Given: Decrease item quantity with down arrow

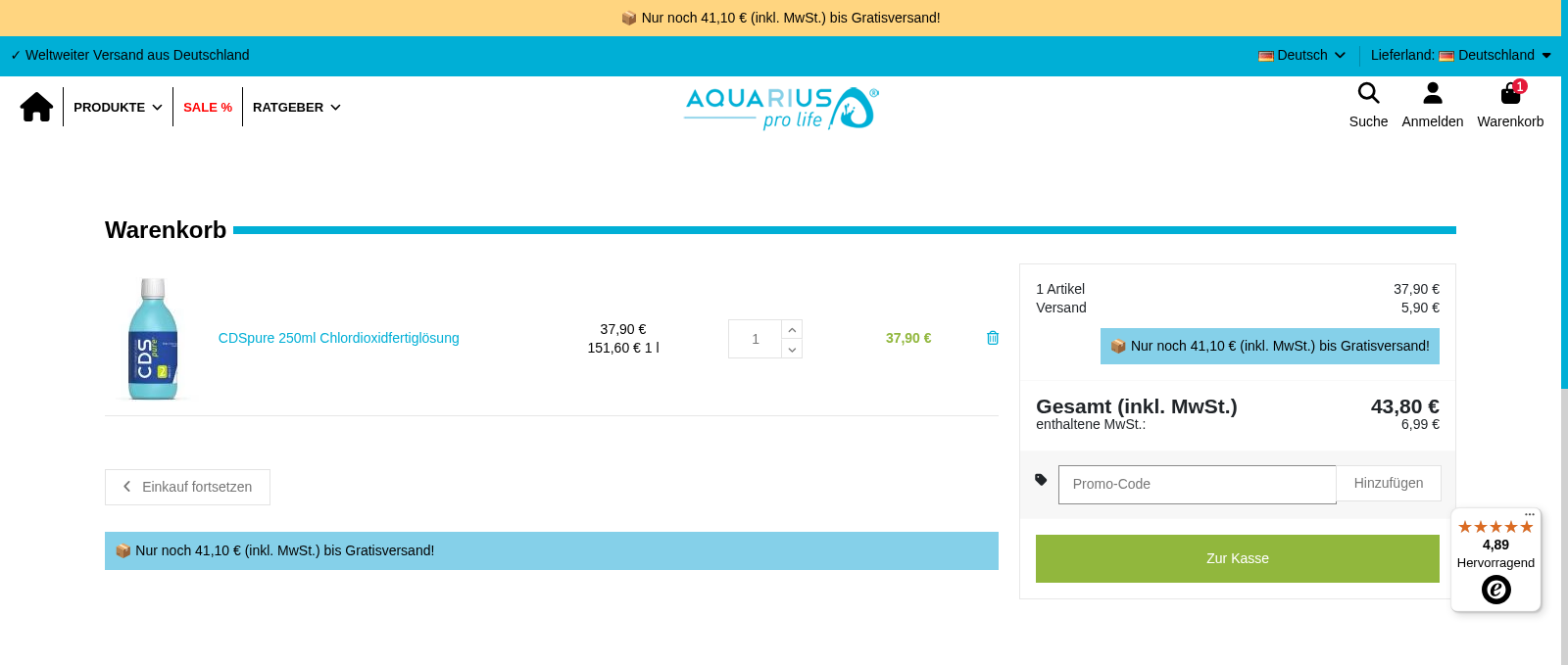Looking at the screenshot, I should pos(792,349).
